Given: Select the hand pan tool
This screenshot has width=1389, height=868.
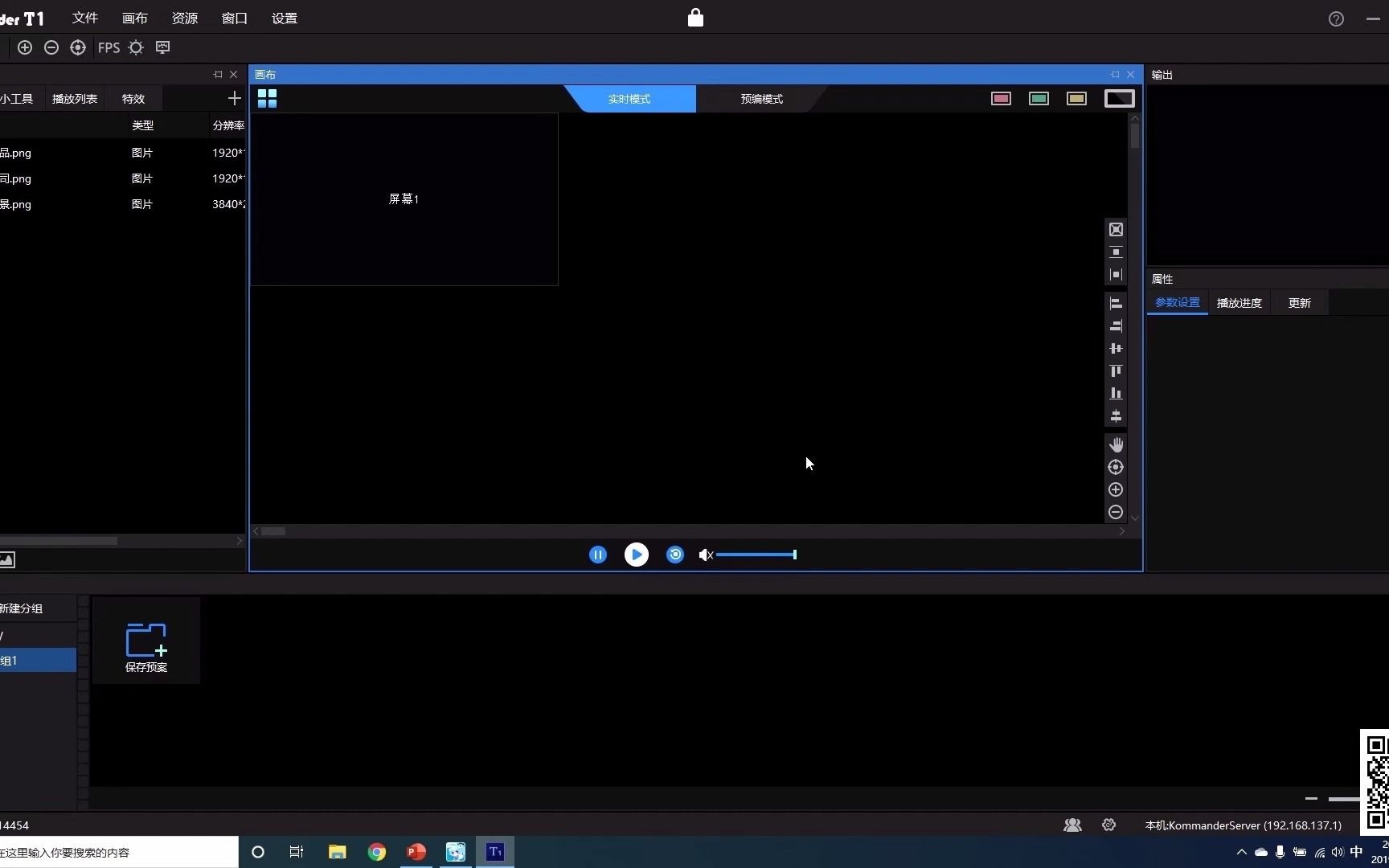Looking at the screenshot, I should 1116,444.
